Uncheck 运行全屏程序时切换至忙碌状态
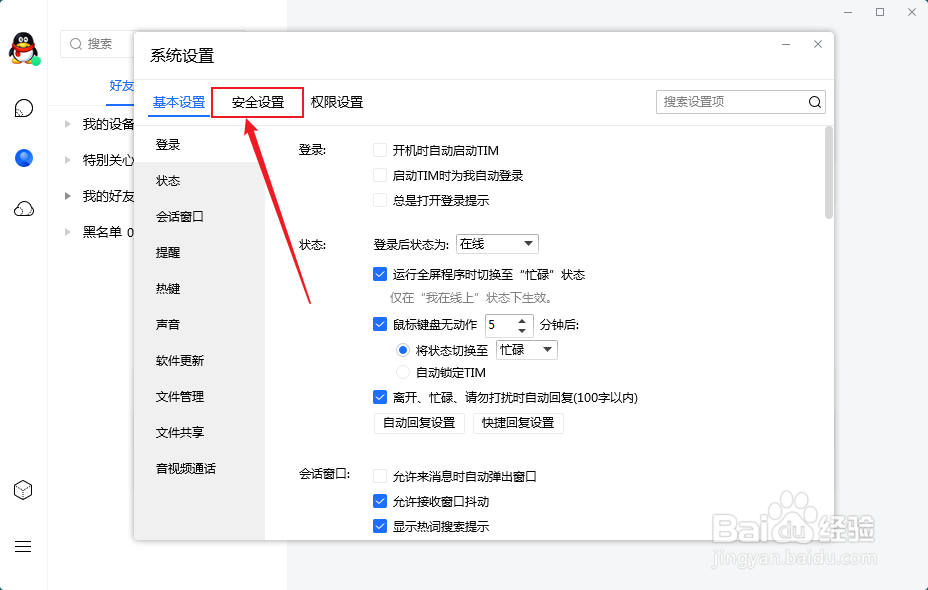The width and height of the screenshot is (928, 590). click(380, 274)
